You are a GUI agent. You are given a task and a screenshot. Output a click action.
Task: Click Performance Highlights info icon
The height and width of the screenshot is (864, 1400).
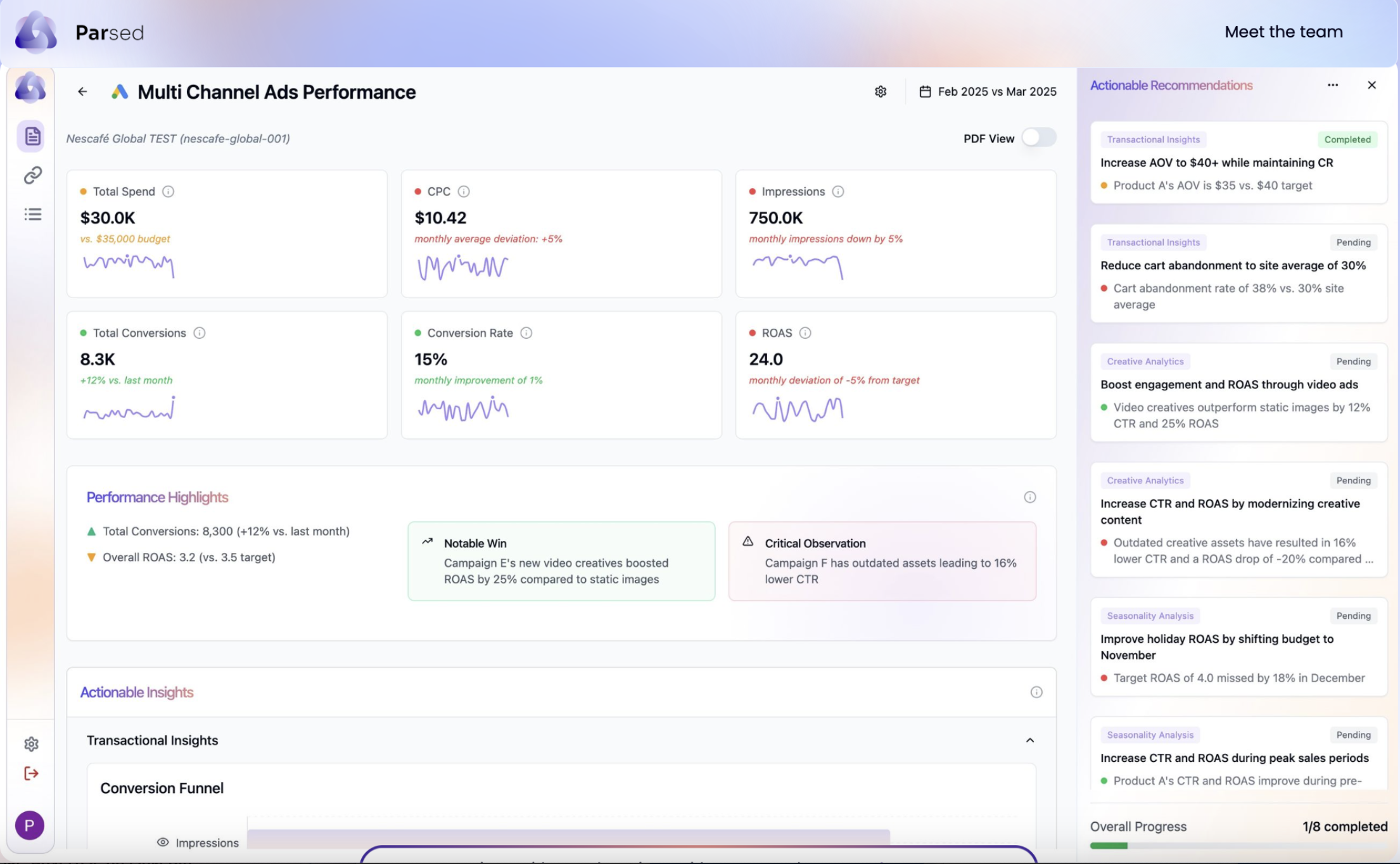(x=1030, y=497)
